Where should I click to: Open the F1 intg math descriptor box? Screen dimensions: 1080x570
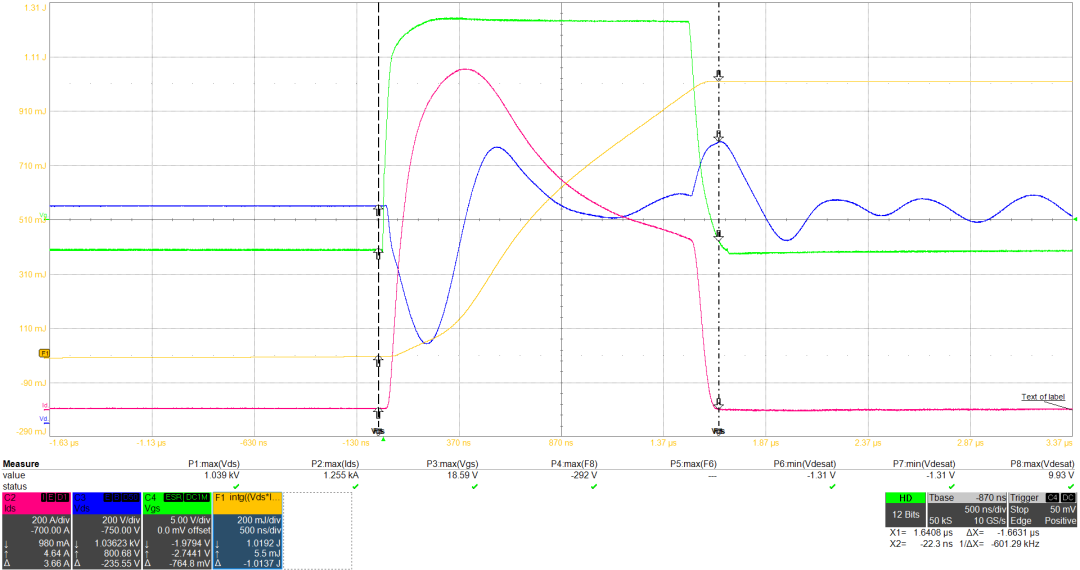click(x=247, y=530)
